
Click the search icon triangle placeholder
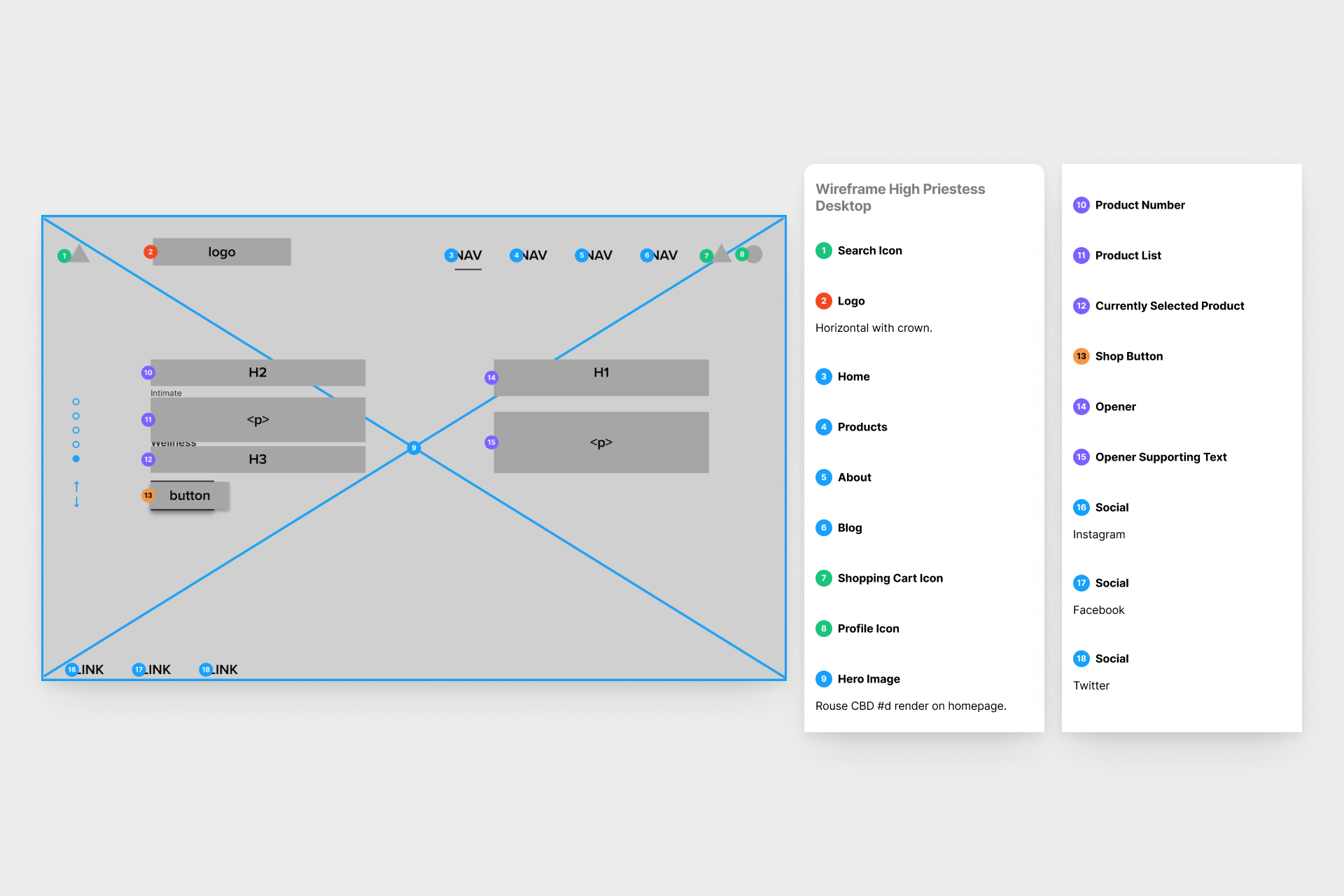coord(80,253)
